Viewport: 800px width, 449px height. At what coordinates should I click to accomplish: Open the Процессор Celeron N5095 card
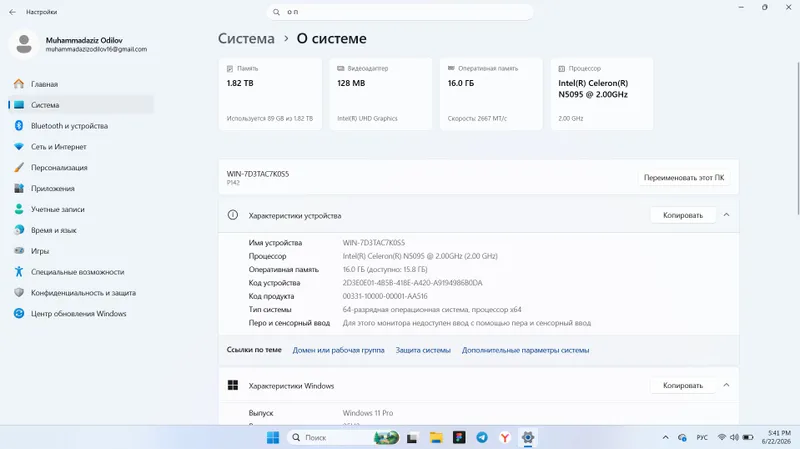click(602, 94)
